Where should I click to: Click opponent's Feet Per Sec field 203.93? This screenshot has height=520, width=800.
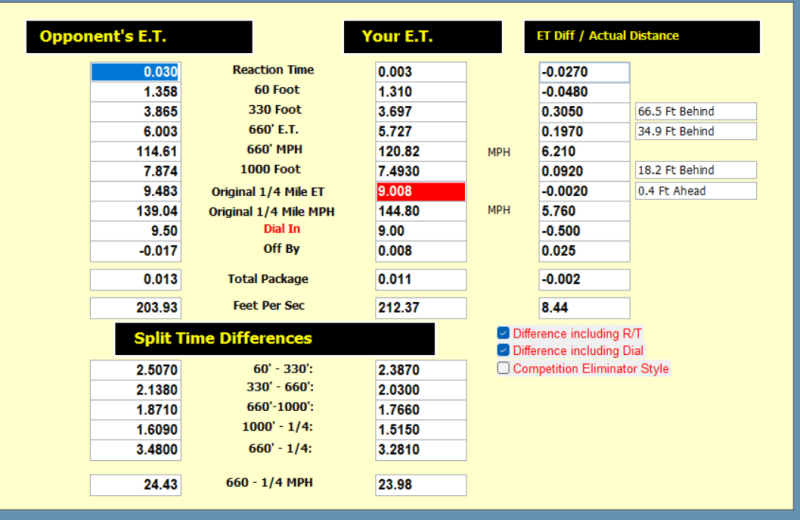[x=136, y=308]
